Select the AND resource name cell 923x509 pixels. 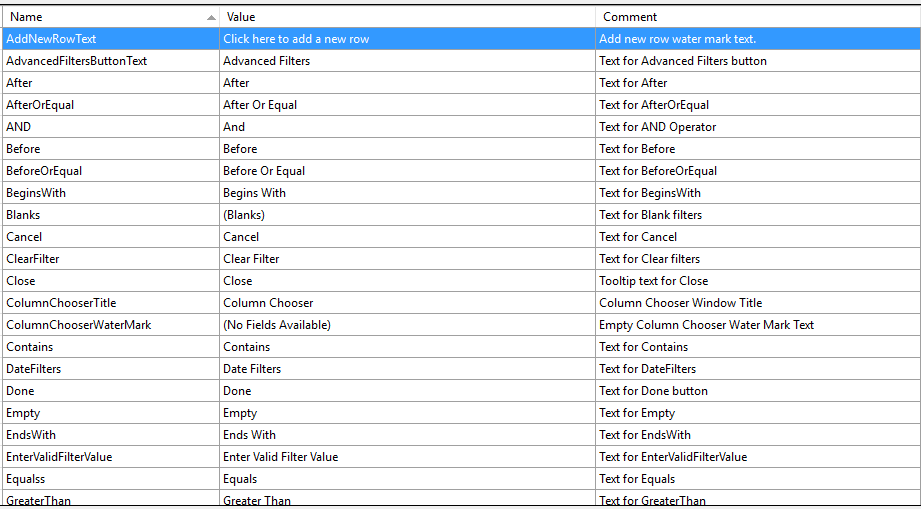pos(19,127)
